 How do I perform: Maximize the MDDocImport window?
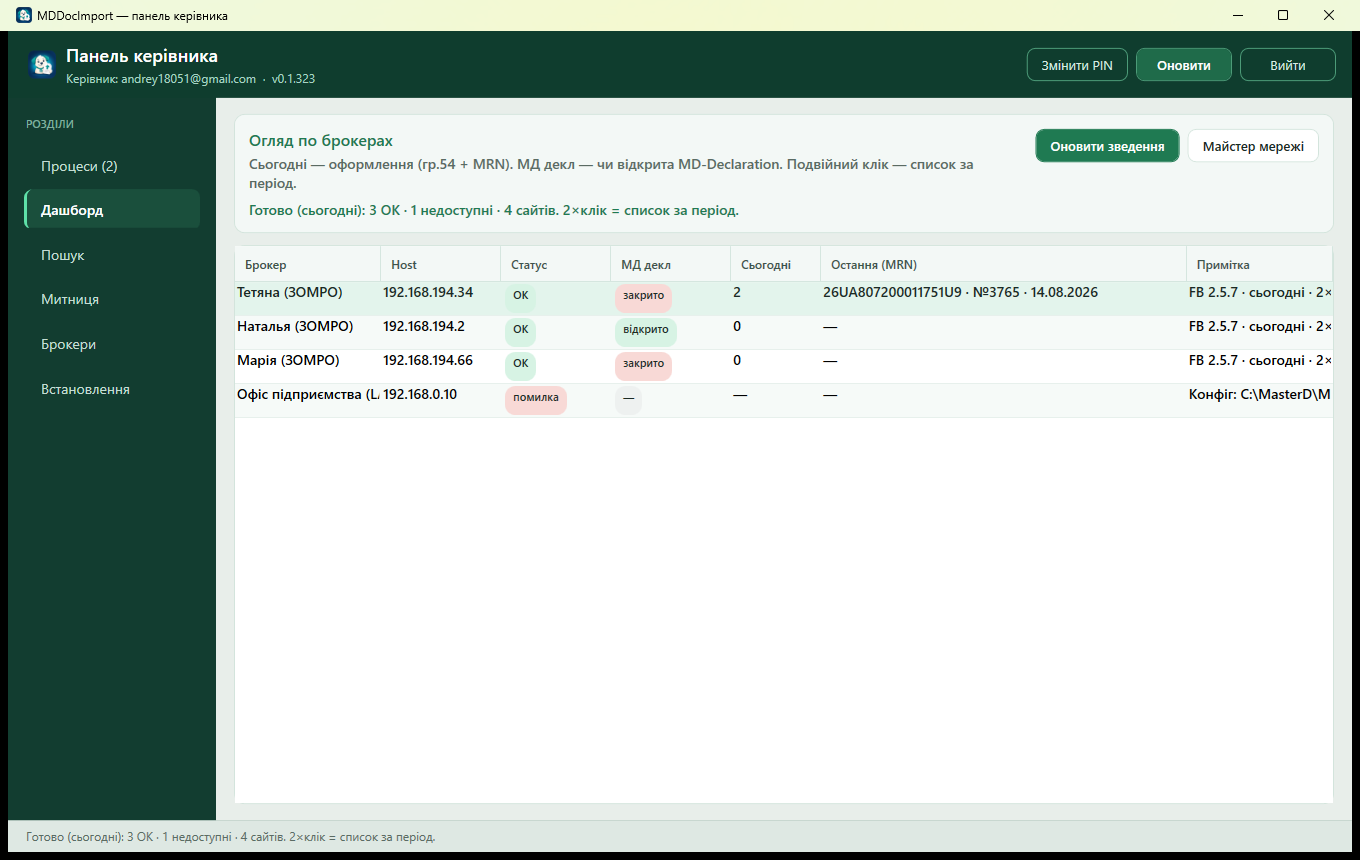[1283, 15]
